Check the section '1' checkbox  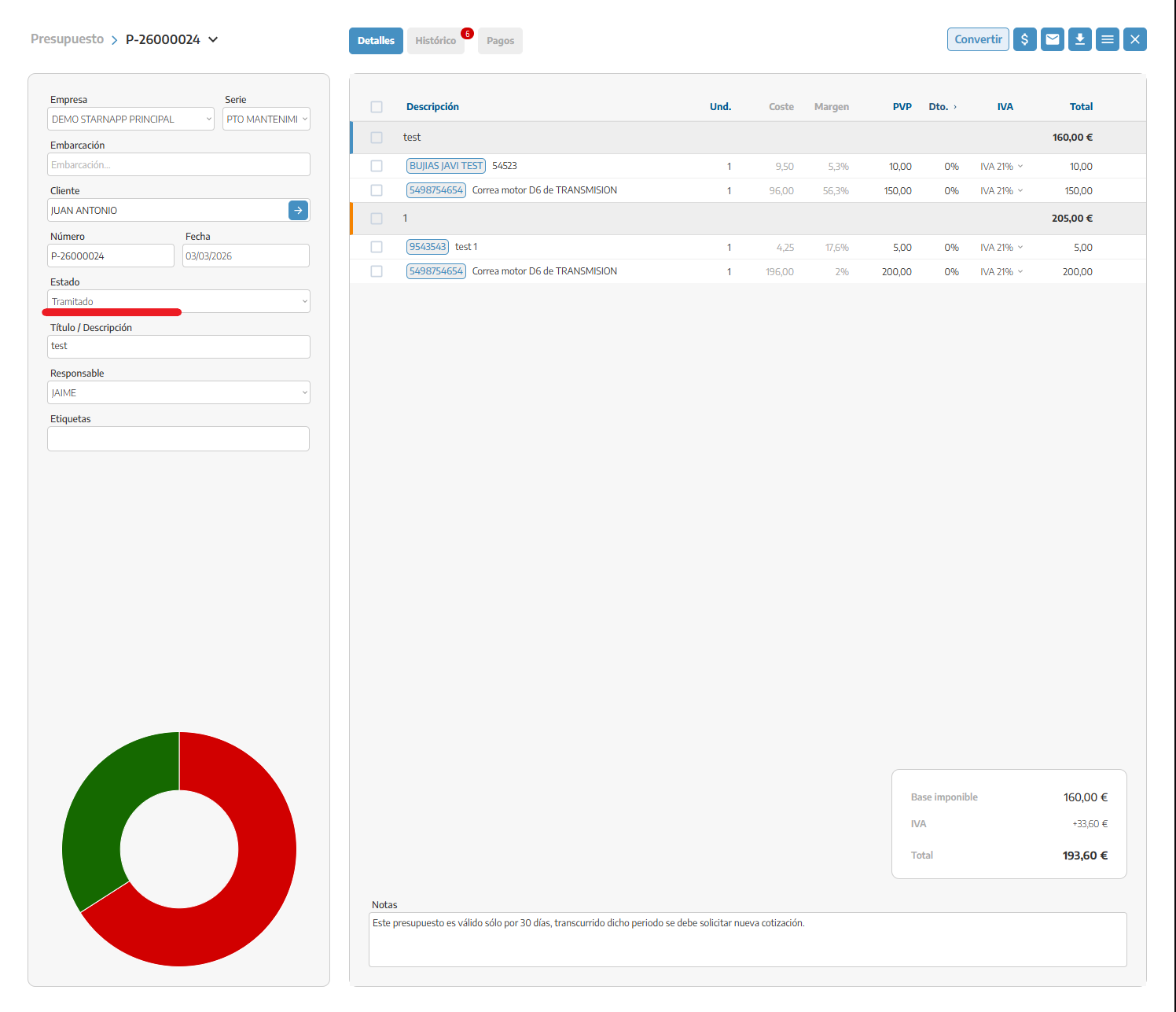coord(377,219)
